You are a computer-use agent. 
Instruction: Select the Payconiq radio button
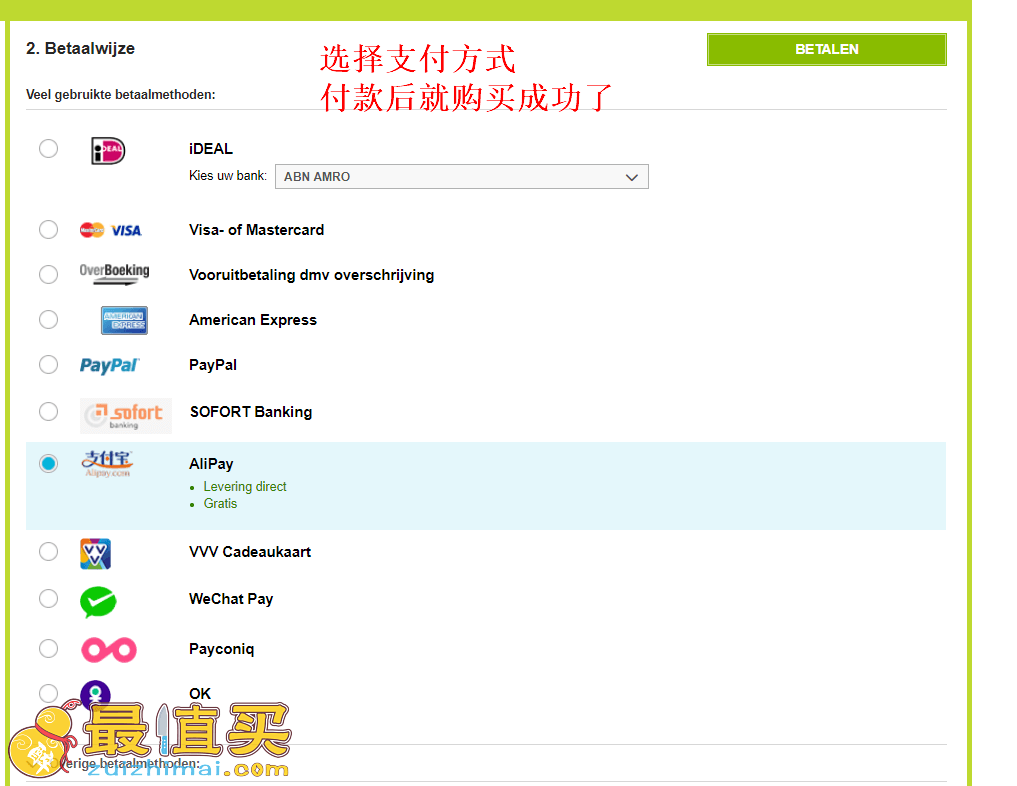tap(48, 649)
